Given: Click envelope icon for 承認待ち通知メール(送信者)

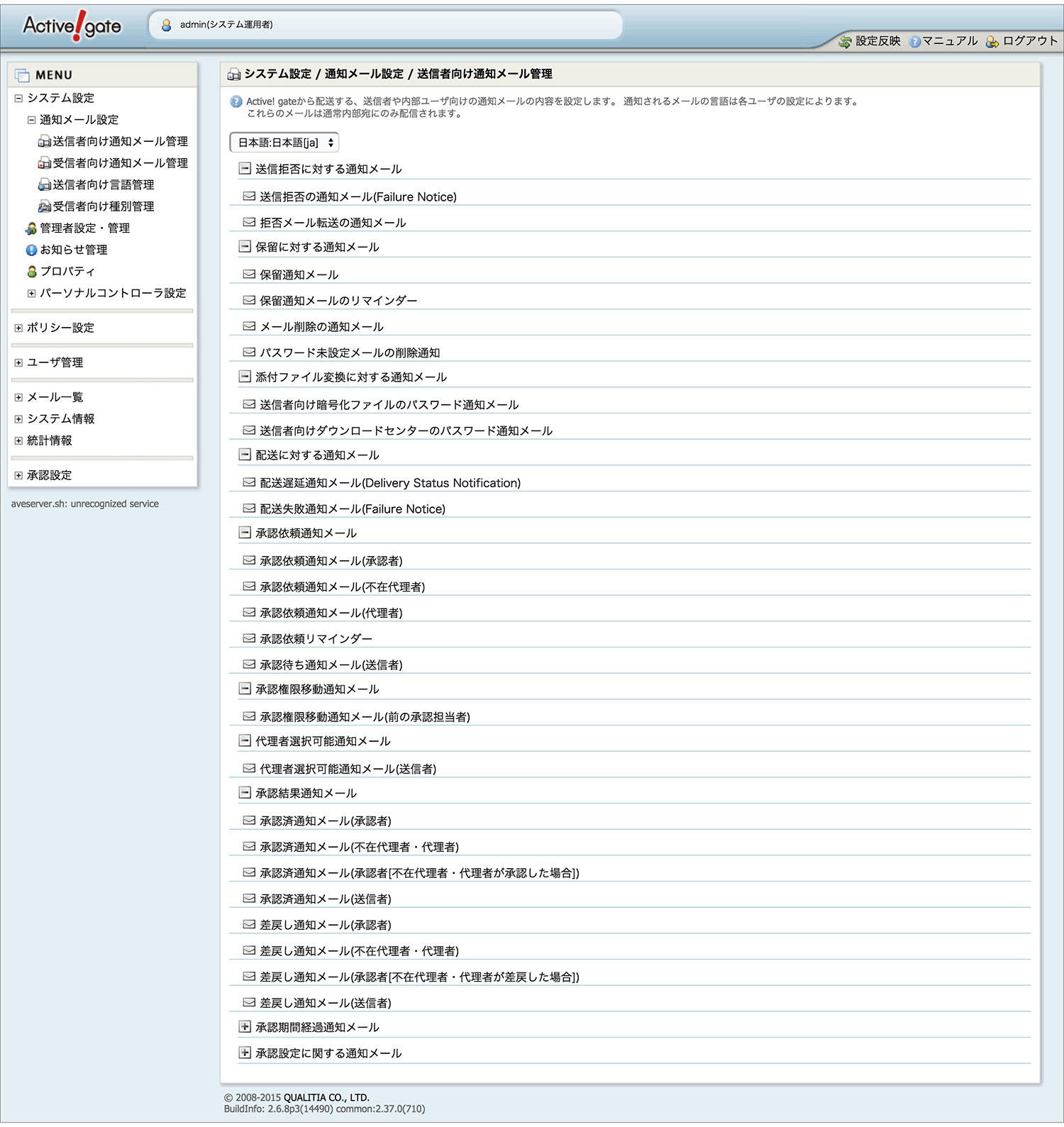Looking at the screenshot, I should [249, 665].
